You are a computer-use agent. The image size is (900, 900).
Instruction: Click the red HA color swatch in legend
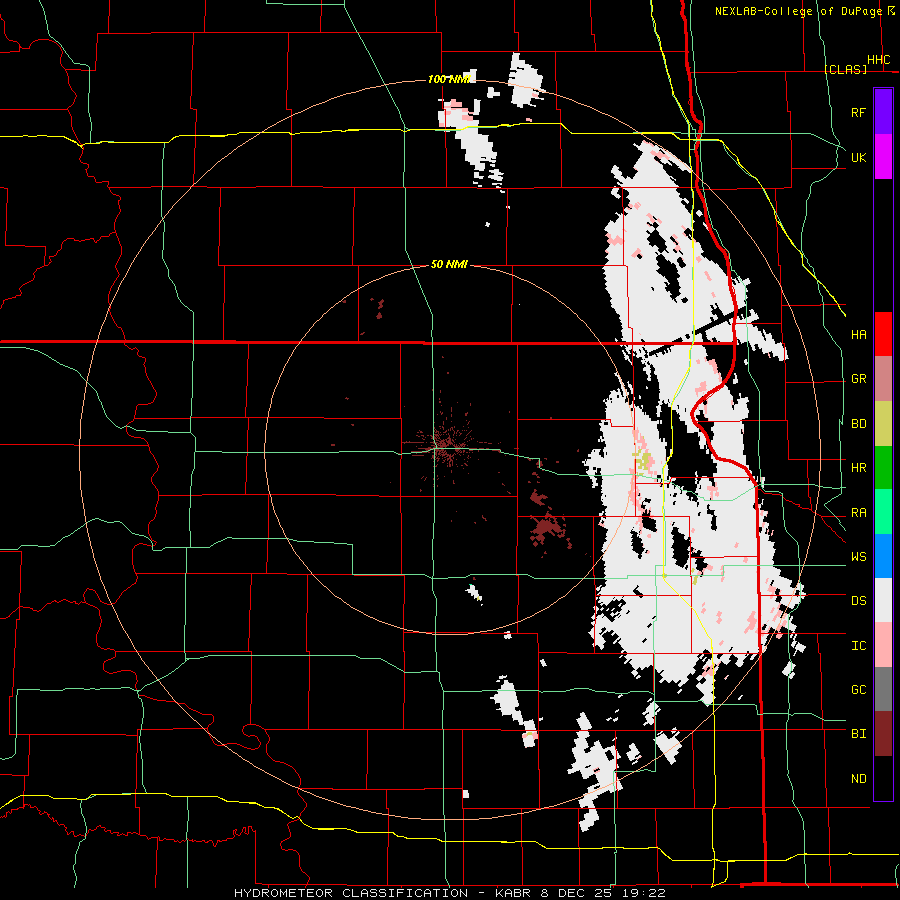(883, 334)
